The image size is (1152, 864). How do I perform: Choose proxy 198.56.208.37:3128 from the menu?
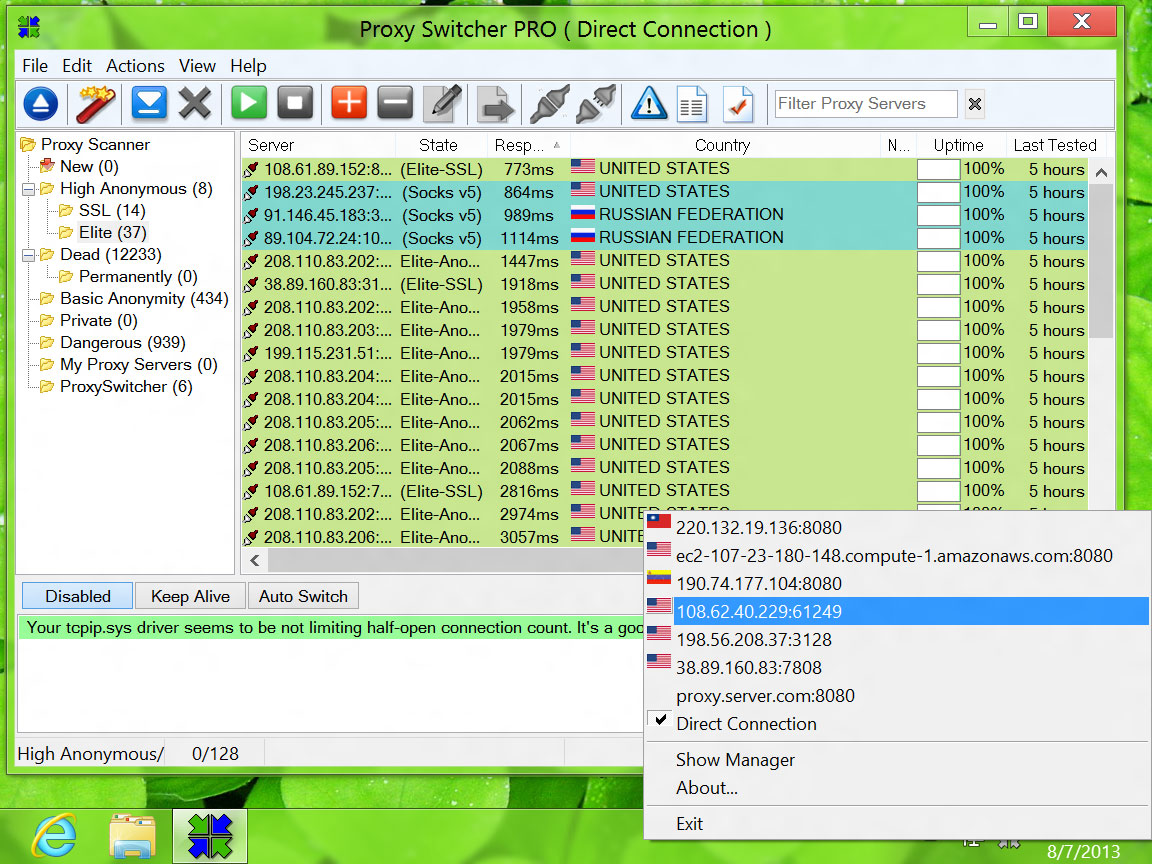pyautogui.click(x=897, y=639)
